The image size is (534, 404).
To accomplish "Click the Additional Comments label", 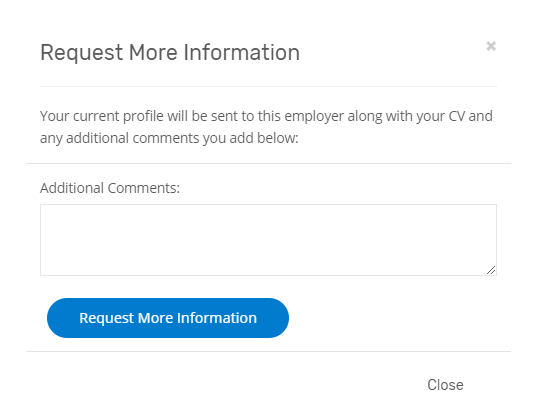I will pyautogui.click(x=110, y=188).
